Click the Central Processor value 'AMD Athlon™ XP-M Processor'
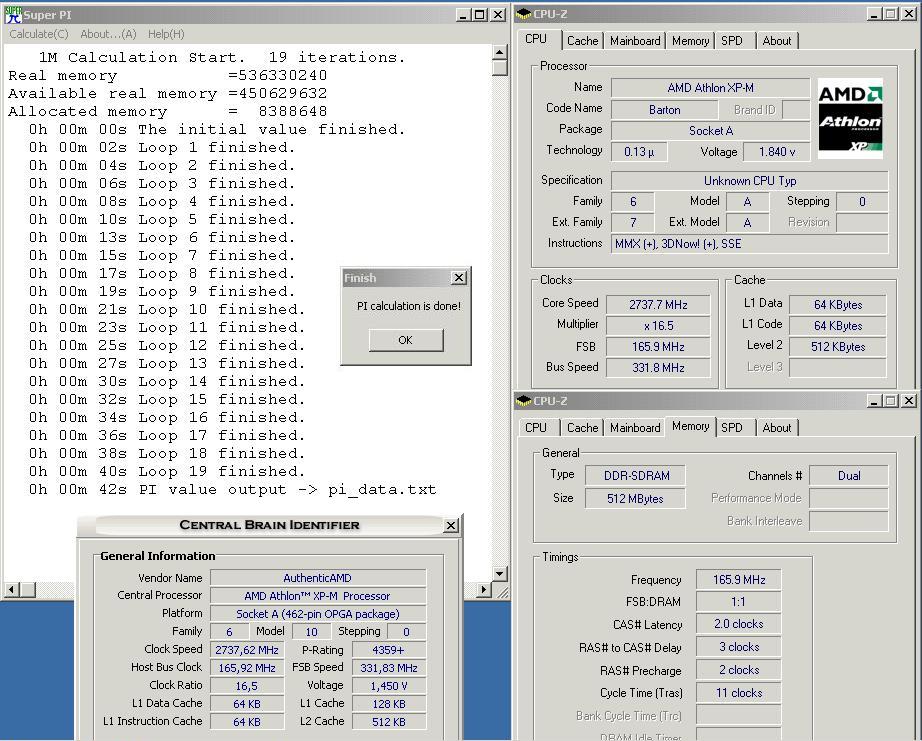This screenshot has width=922, height=741. (318, 596)
